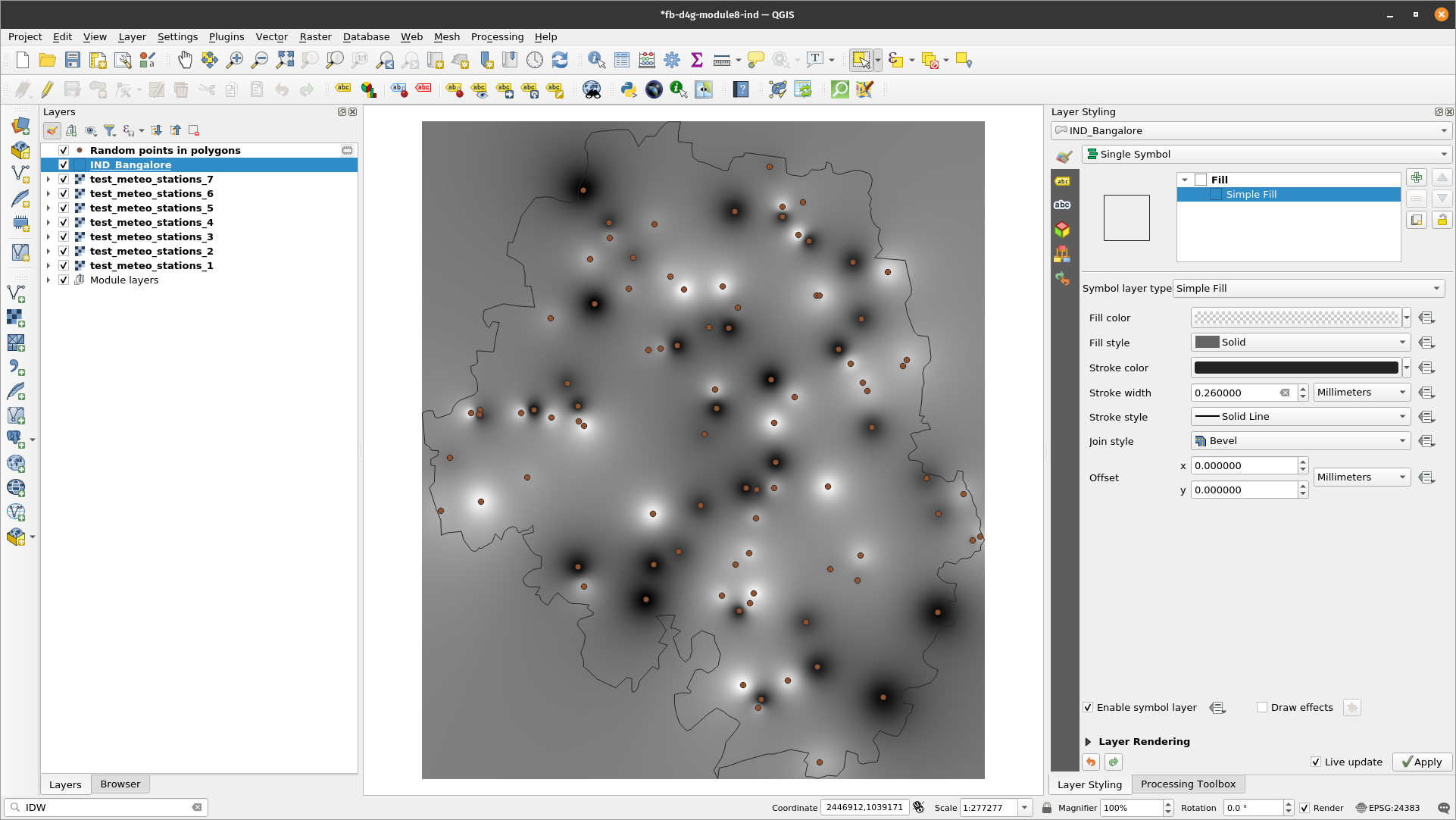Enable Draw effects checkbox

pos(1261,707)
